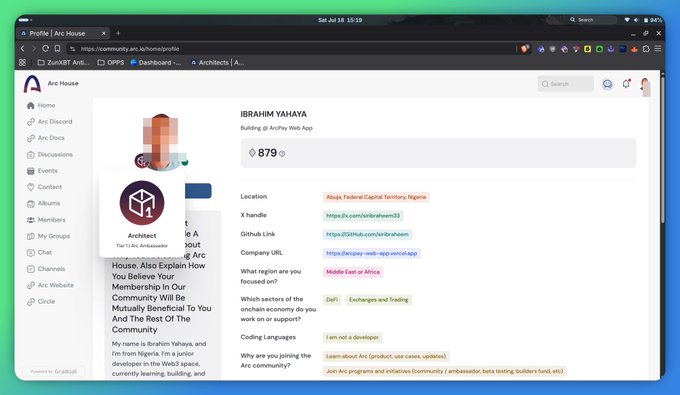Open the browser hamburger menu
680x395 pixels.
coord(658,49)
